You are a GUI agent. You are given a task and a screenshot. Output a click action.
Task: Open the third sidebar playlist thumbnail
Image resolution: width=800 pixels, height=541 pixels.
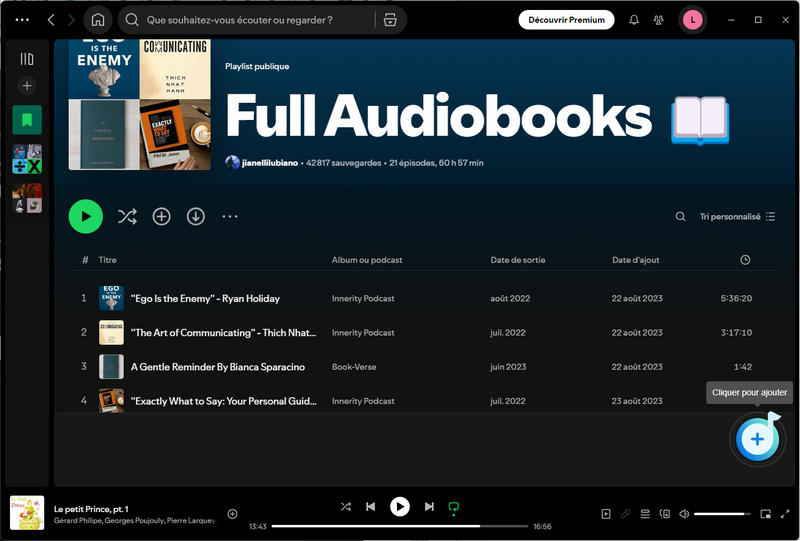pyautogui.click(x=27, y=198)
